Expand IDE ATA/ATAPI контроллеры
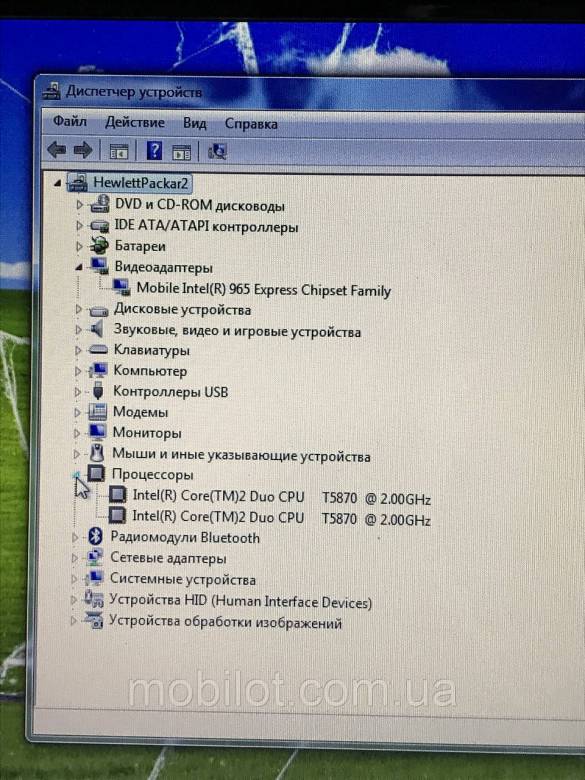The image size is (585, 780). 79,225
